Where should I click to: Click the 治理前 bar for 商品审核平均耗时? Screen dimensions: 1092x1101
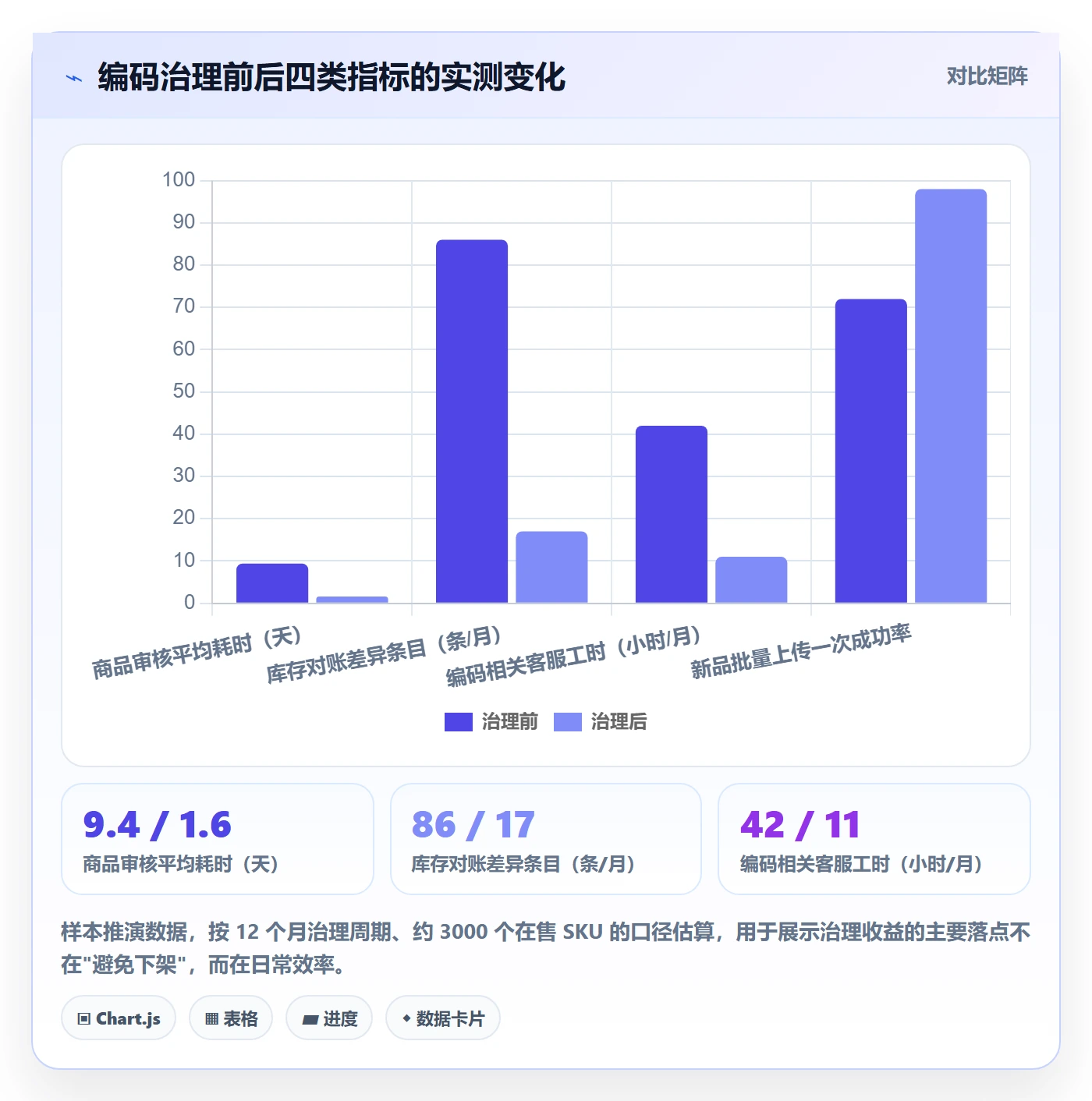[x=272, y=583]
